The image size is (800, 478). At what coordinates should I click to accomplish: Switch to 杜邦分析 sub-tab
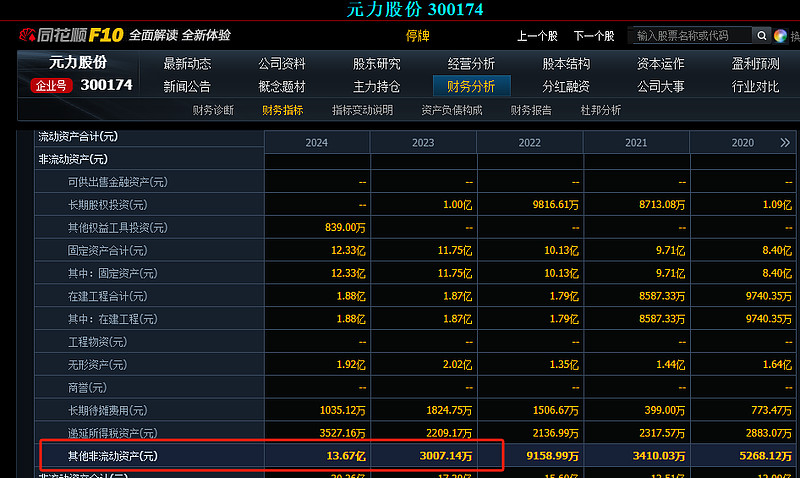click(601, 110)
